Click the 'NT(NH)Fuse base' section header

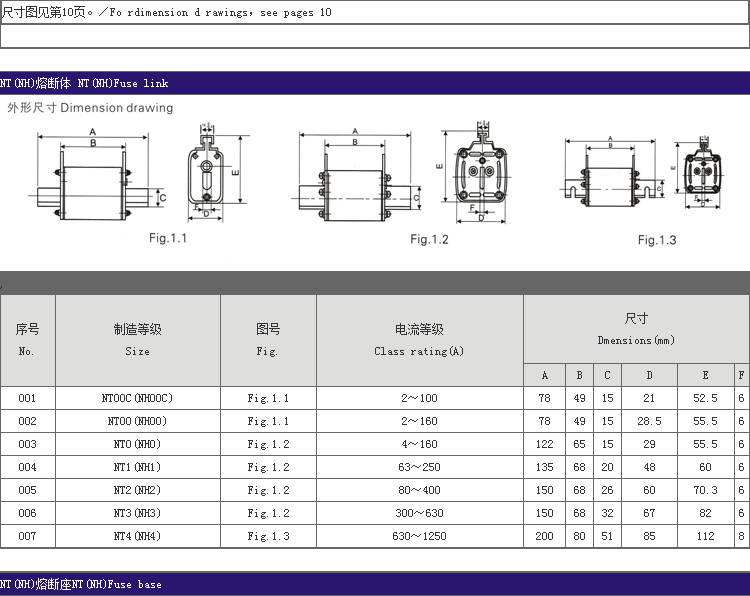375,584
